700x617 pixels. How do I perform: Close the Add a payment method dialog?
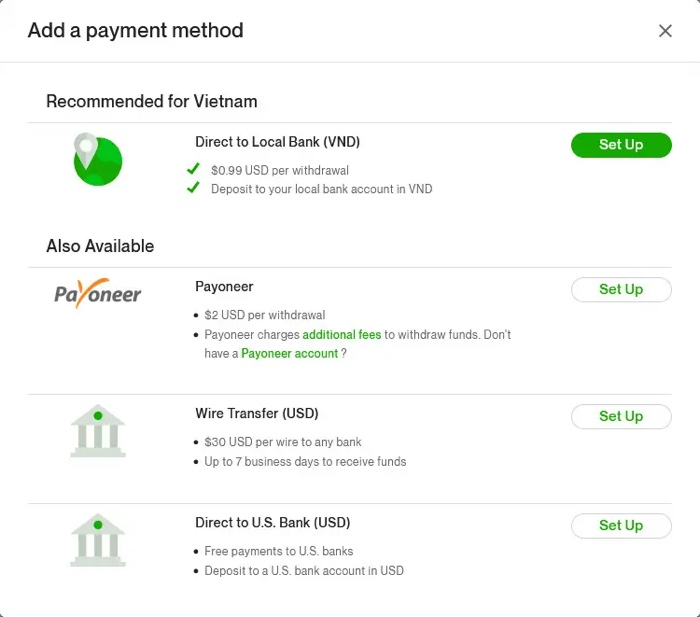point(665,31)
